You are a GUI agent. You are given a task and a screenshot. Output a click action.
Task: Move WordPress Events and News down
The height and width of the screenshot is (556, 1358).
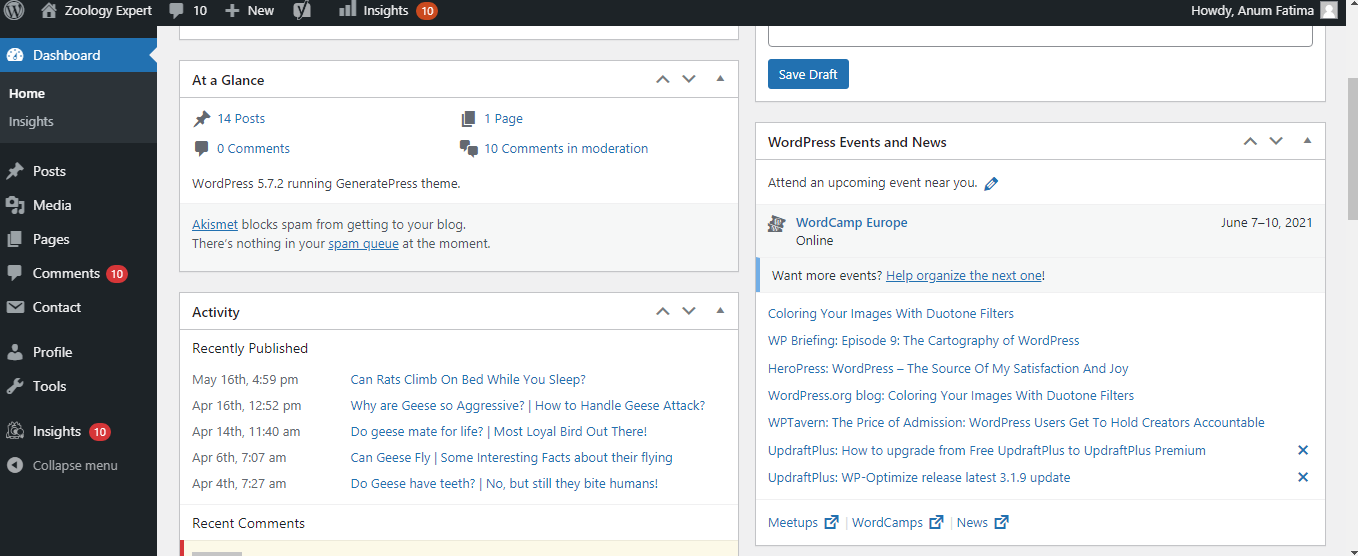coord(1276,142)
